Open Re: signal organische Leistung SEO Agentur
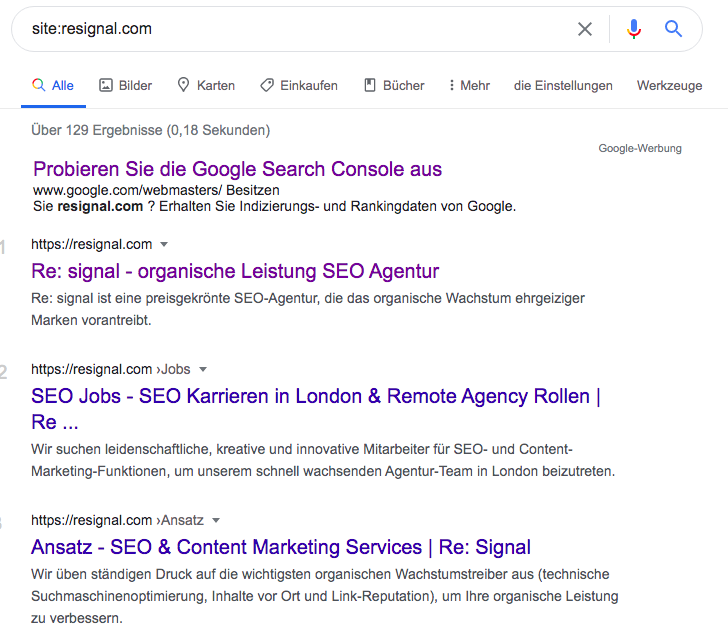Image resolution: width=728 pixels, height=625 pixels. coord(235,271)
